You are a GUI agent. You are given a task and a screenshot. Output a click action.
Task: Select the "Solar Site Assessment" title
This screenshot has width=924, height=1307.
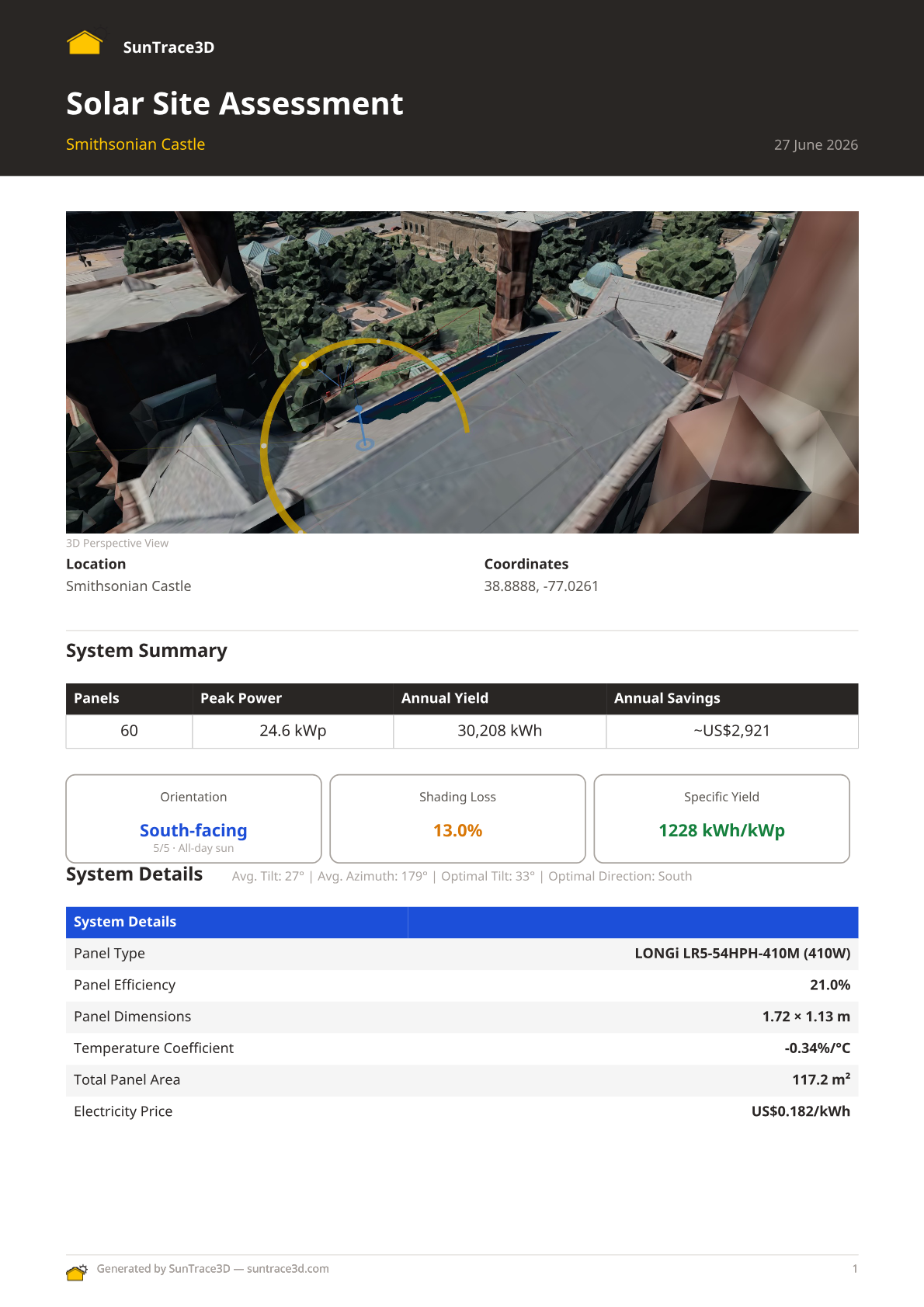click(x=234, y=103)
